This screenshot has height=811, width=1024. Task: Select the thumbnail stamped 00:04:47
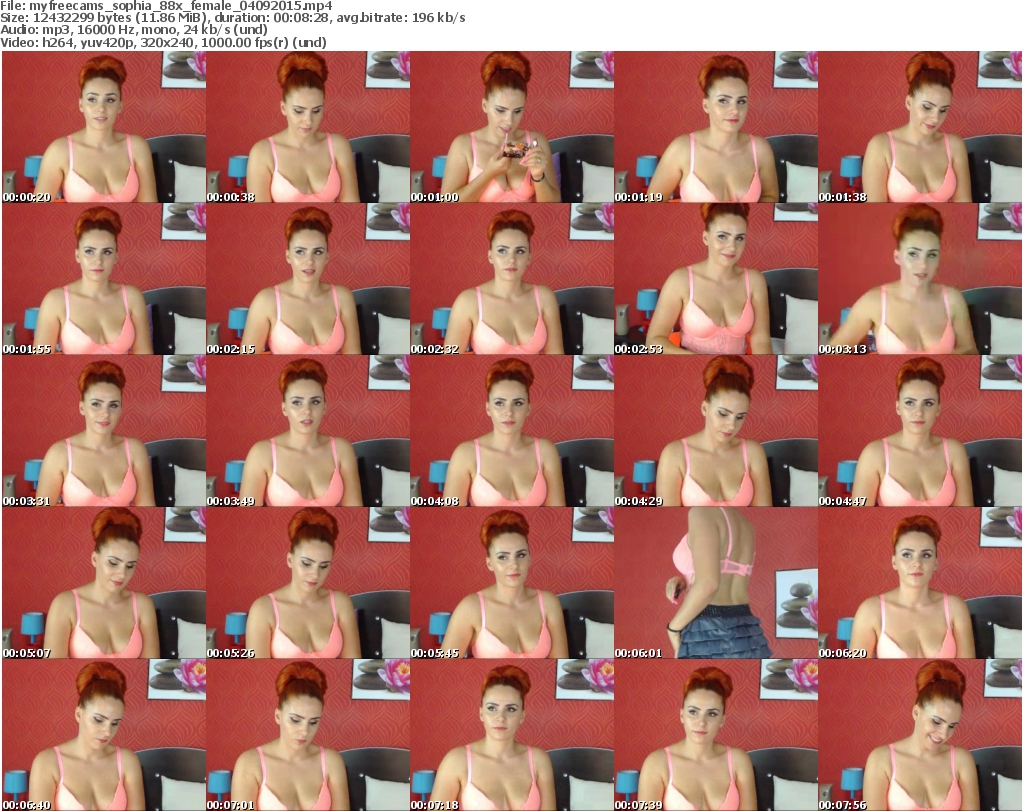919,431
